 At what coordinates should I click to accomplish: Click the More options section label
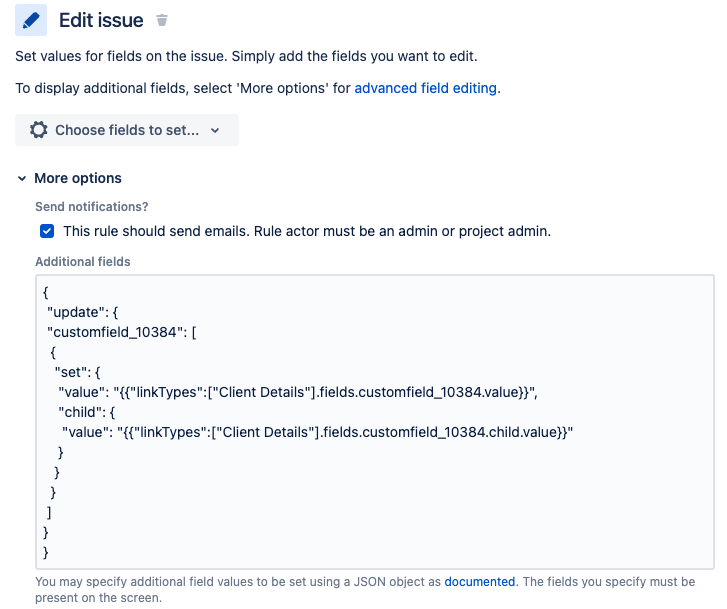click(x=78, y=178)
